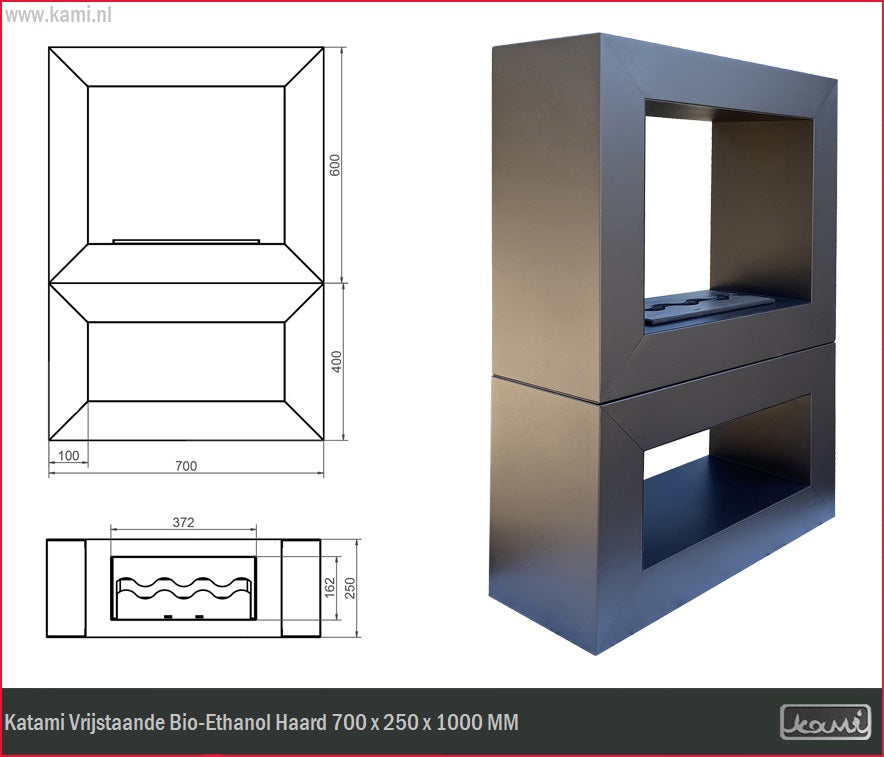Click the 600 height dimension label
This screenshot has width=884, height=757.
[x=336, y=165]
